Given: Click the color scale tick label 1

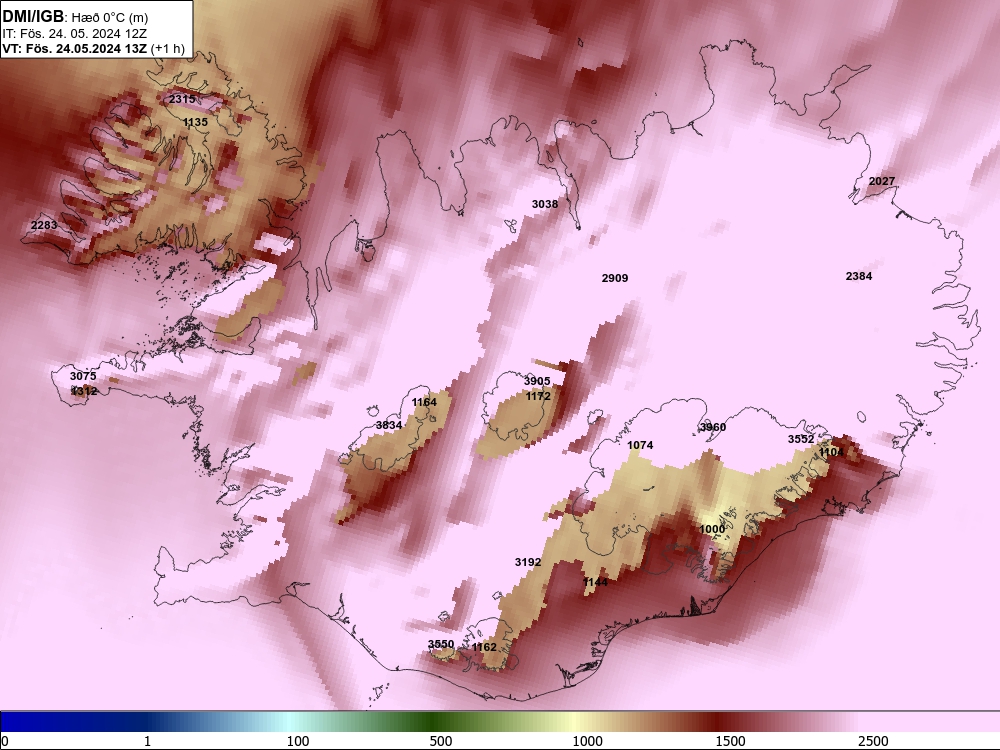Looking at the screenshot, I should click(148, 741).
